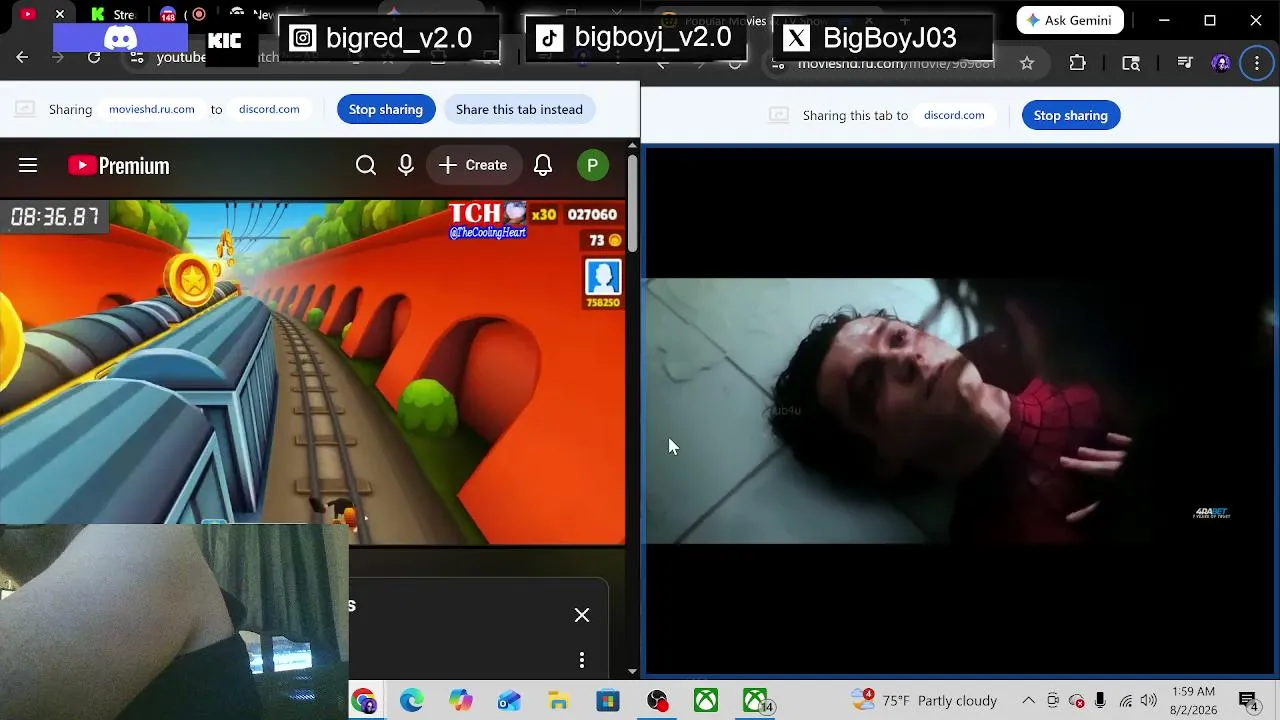
Task: Open the weather widget showing 75°F
Action: [924, 700]
